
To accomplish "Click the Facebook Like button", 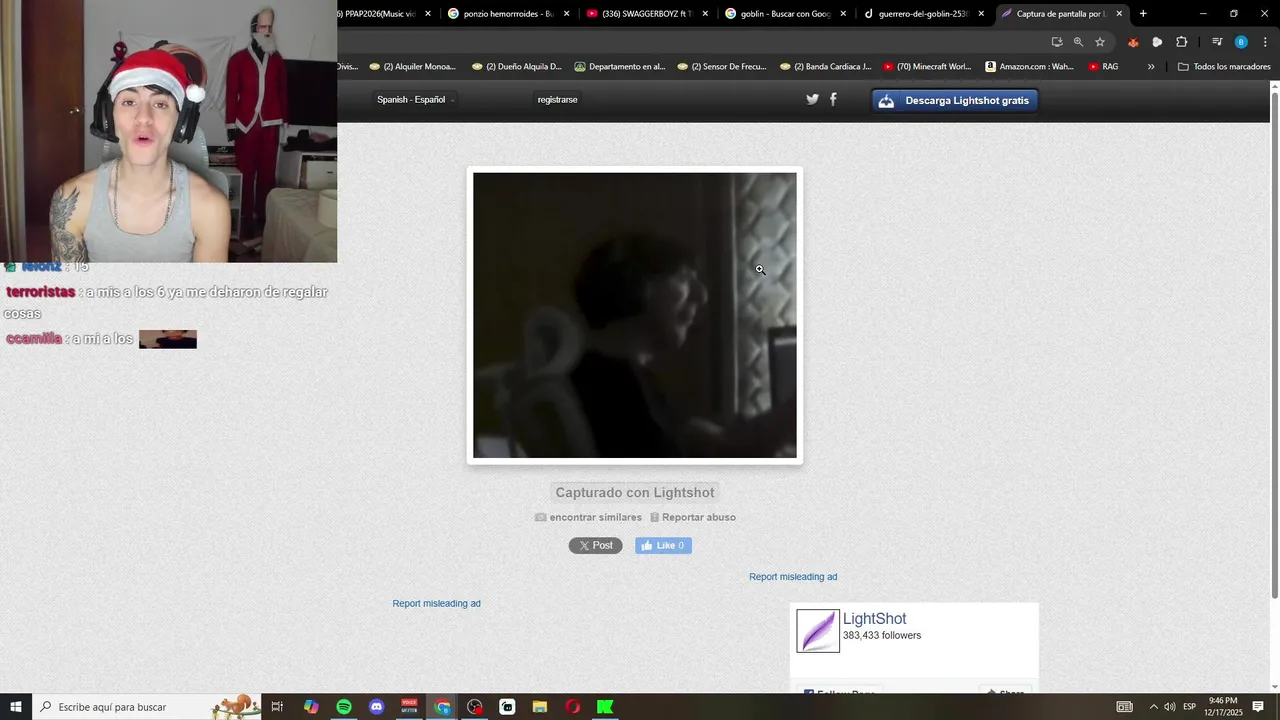I will 663,545.
